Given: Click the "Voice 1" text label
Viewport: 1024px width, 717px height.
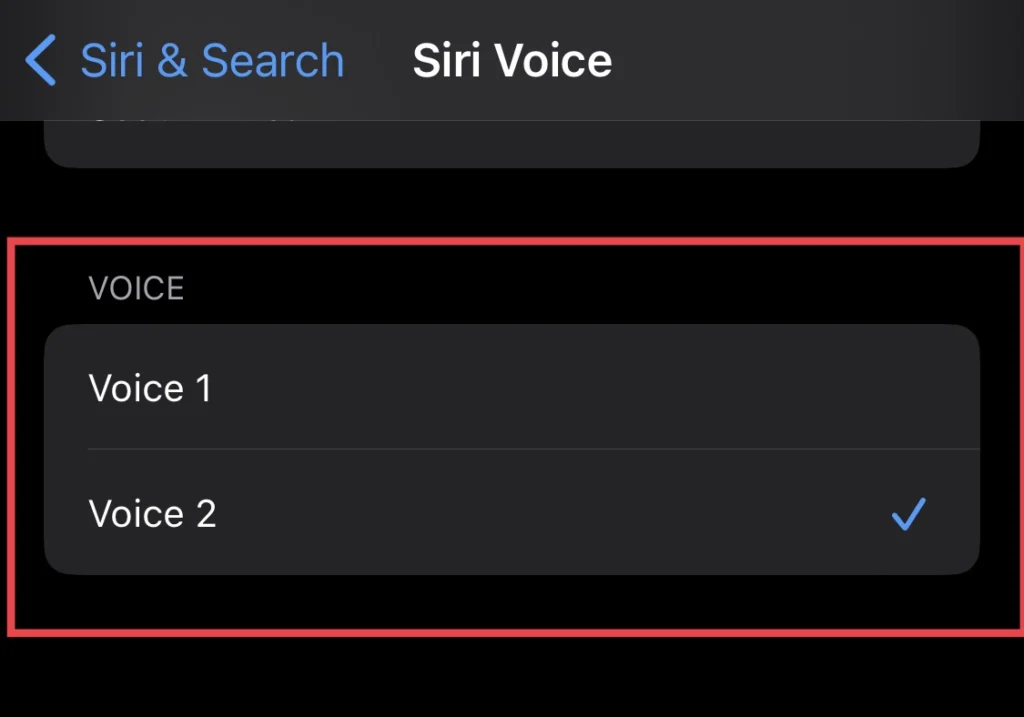Looking at the screenshot, I should point(150,388).
